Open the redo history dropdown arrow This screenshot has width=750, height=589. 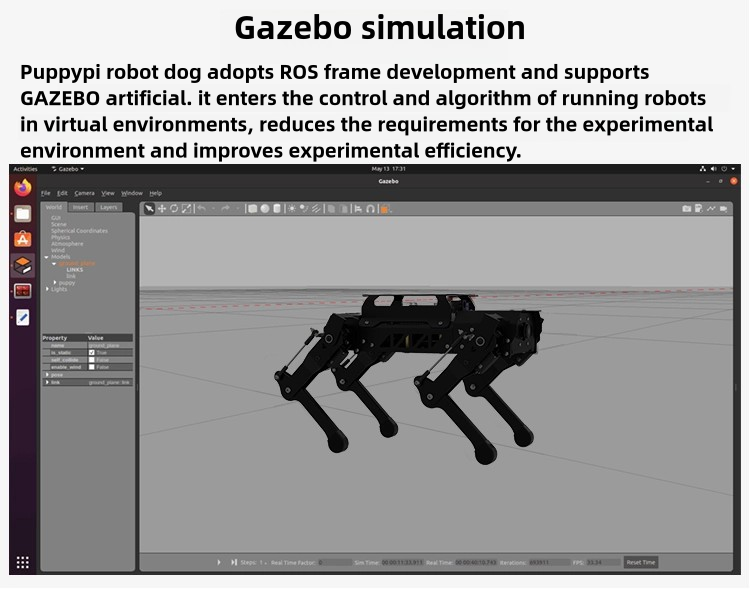tap(237, 209)
